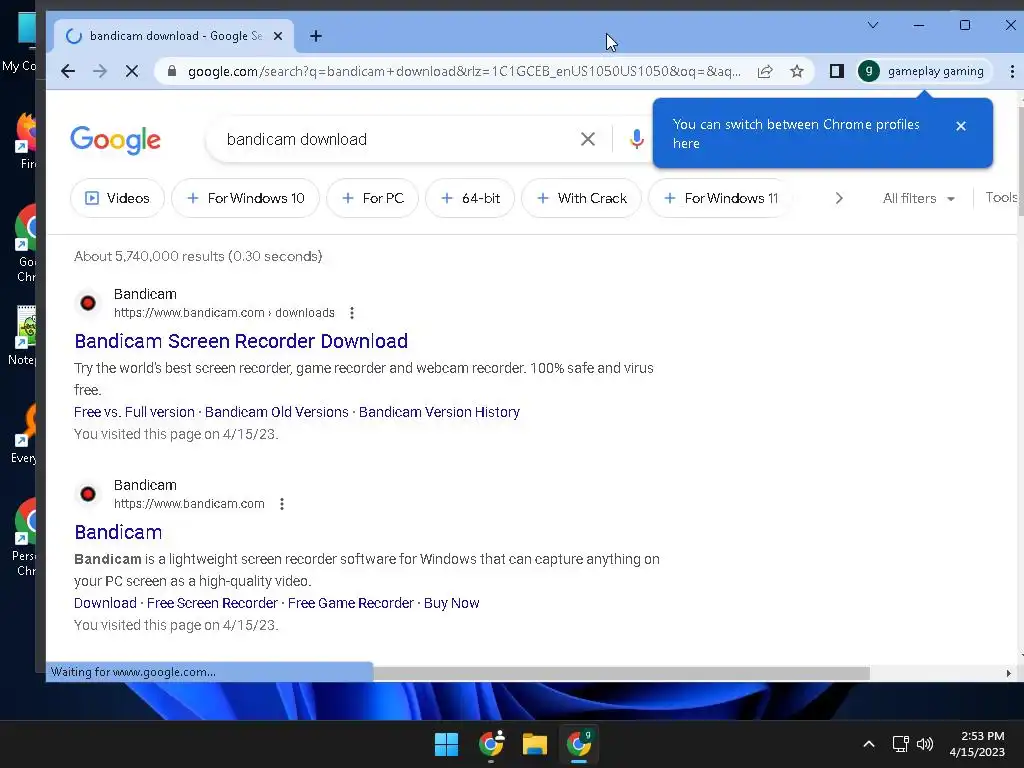Add the For Windows 11 filter chip
The image size is (1024, 768).
coord(720,198)
